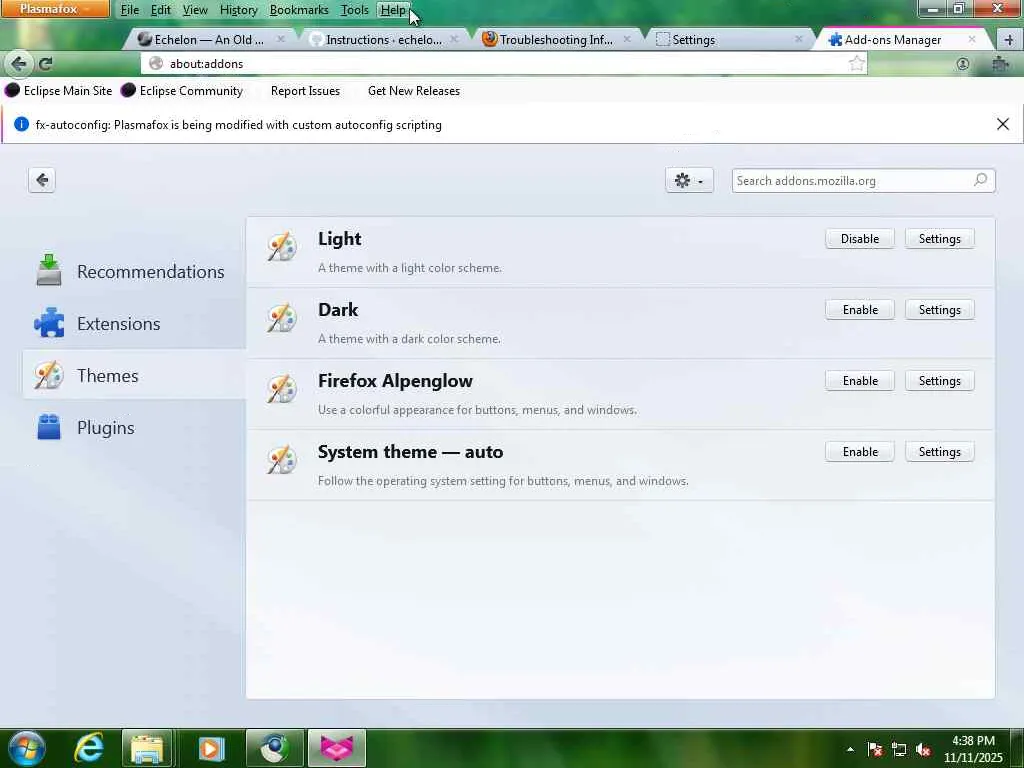Open the Edit menu

pos(161,10)
